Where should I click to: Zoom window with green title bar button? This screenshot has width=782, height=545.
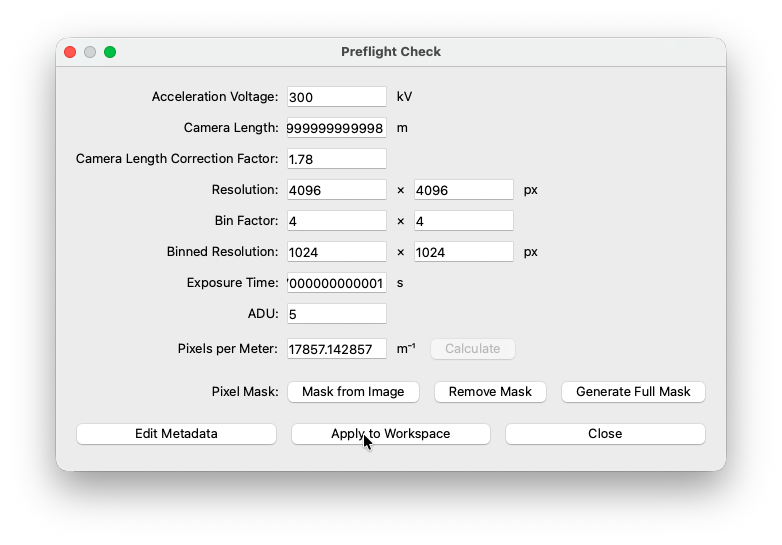pyautogui.click(x=110, y=52)
